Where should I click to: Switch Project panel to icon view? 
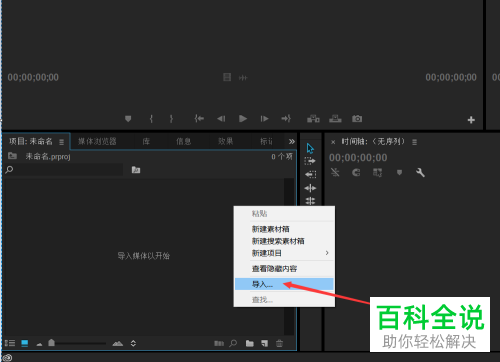click(25, 343)
